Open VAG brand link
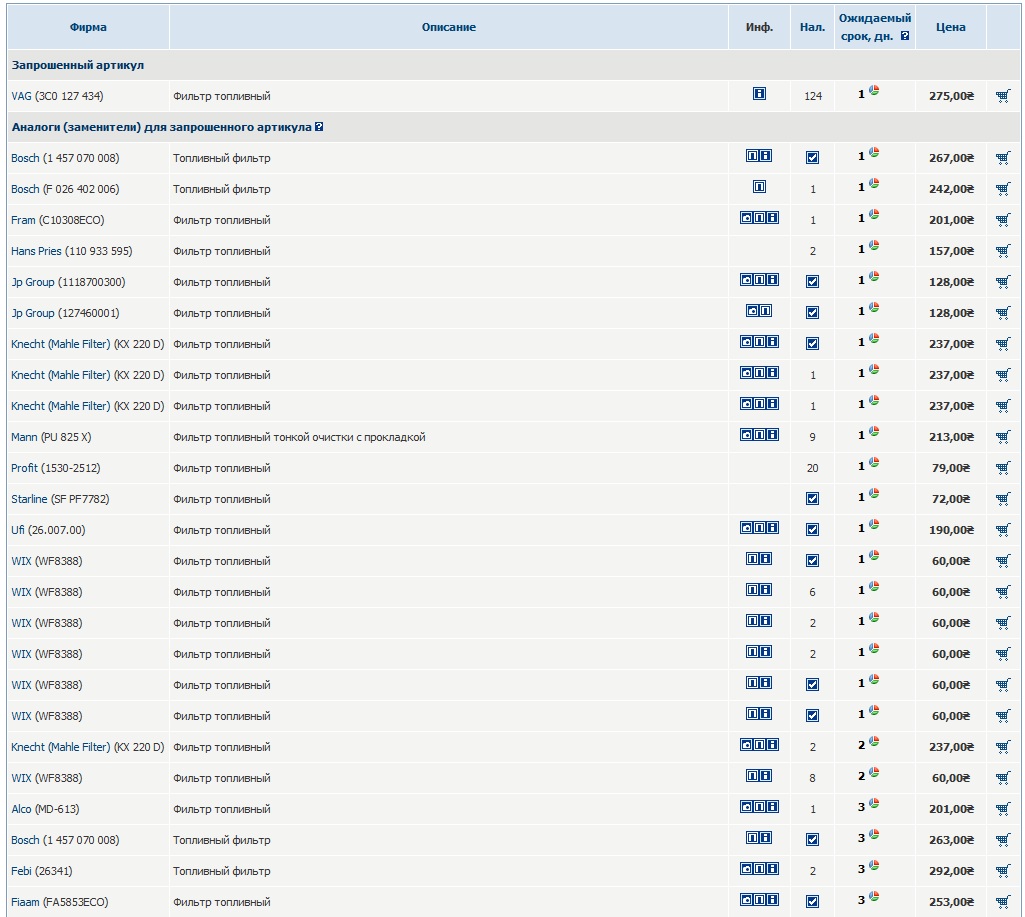This screenshot has height=917, width=1025. point(21,96)
